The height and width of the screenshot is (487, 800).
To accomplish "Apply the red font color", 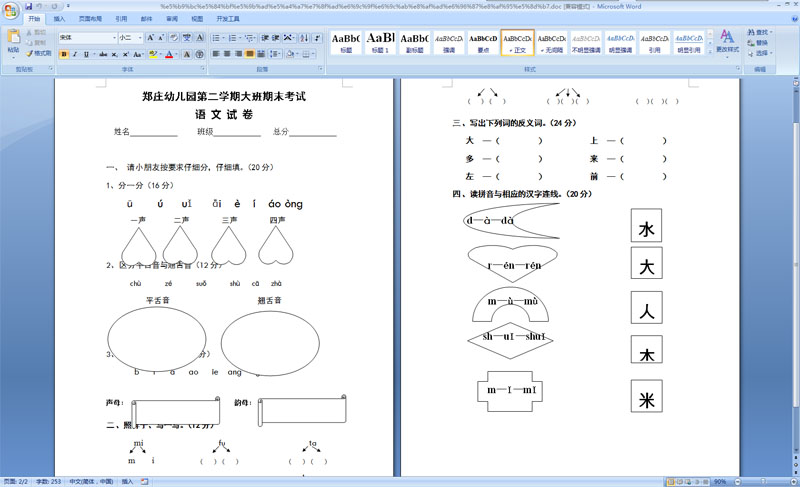I will coord(169,54).
